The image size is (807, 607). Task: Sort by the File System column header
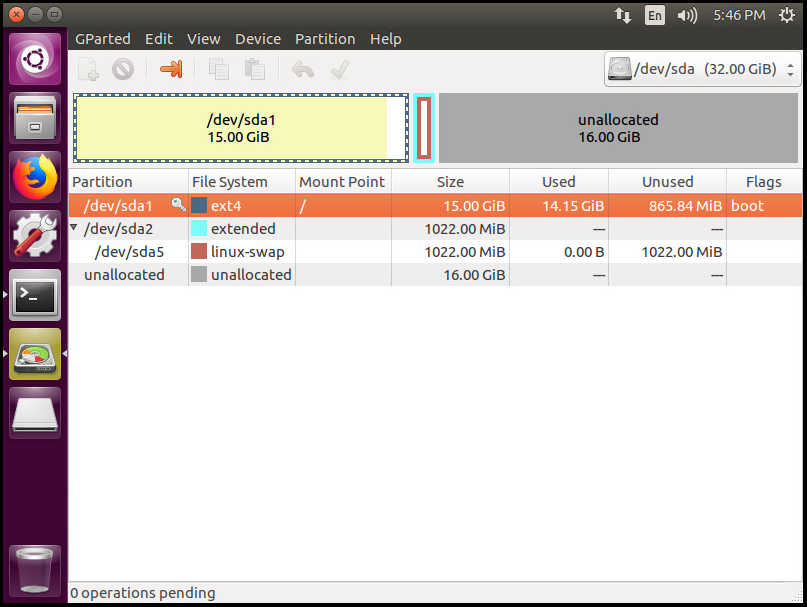coord(230,182)
